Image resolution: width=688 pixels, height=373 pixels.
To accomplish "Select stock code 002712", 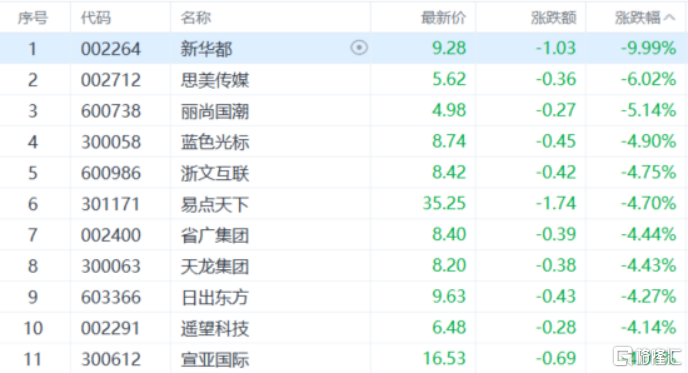I will 111,80.
